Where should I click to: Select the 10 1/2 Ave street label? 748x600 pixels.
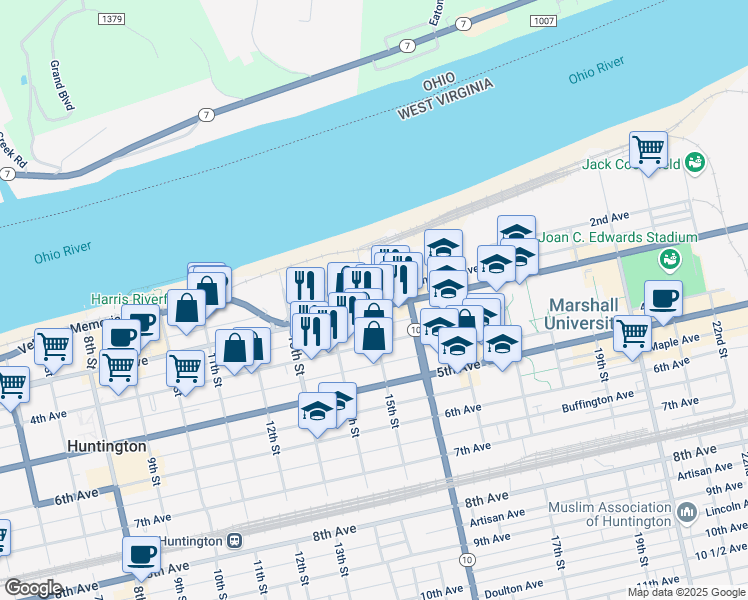click(721, 551)
